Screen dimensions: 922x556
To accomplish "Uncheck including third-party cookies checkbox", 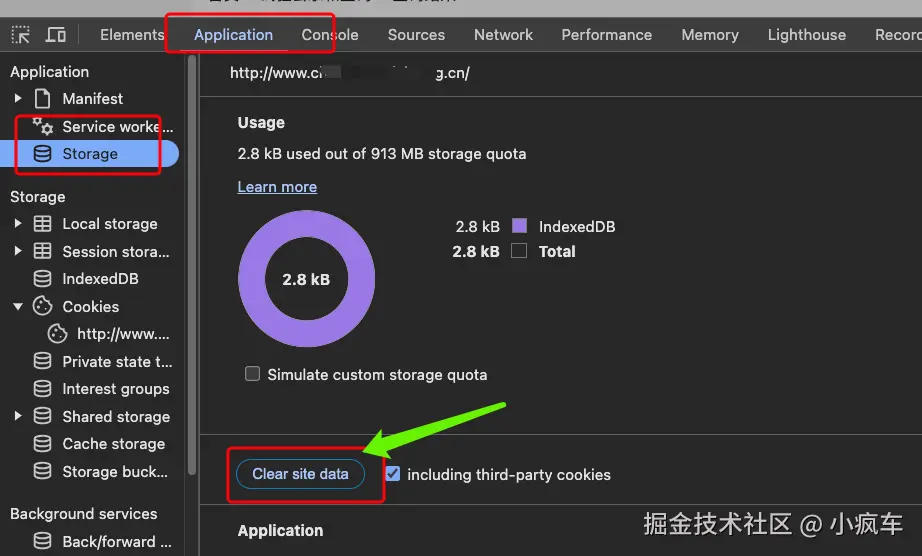I will tap(393, 474).
